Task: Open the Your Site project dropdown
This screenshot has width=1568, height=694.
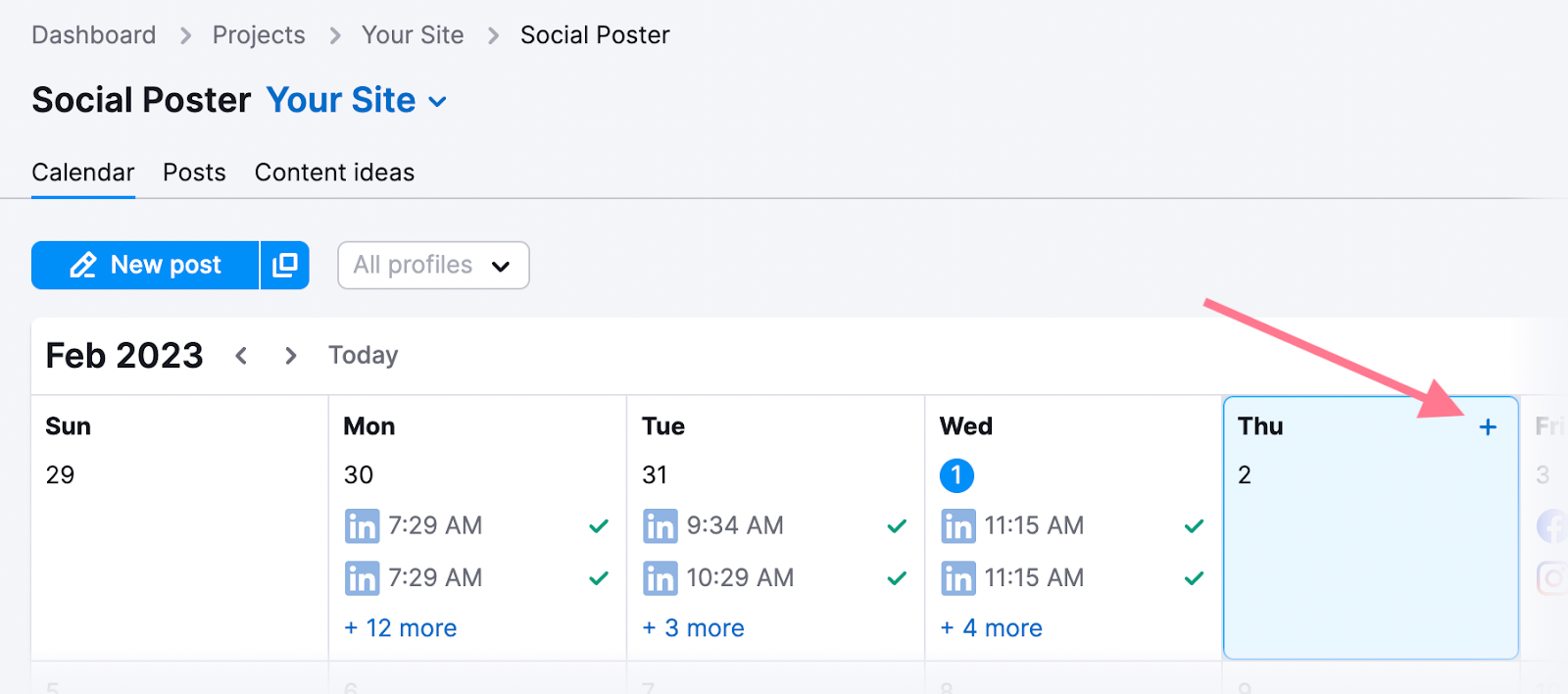Action: [x=357, y=100]
